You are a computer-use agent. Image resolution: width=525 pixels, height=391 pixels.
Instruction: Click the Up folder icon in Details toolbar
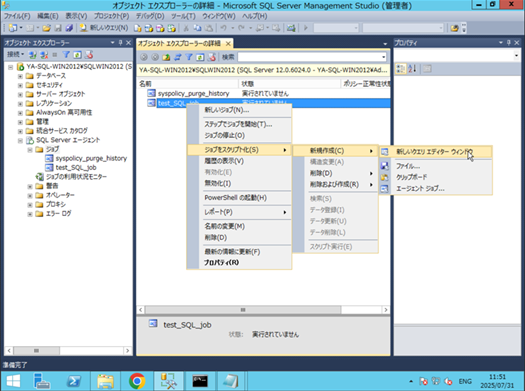(166, 57)
